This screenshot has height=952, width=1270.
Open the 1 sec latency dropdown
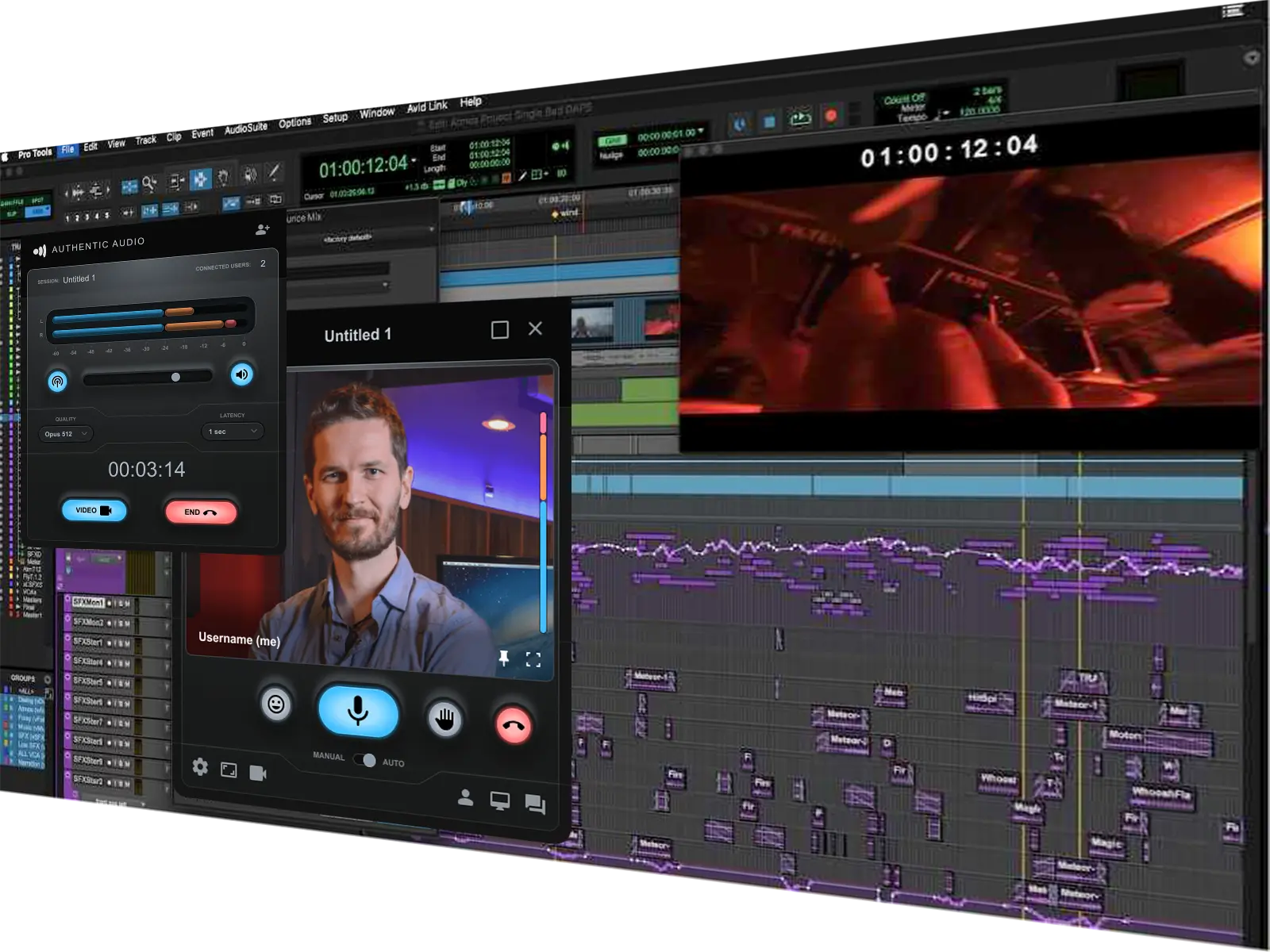[x=232, y=432]
